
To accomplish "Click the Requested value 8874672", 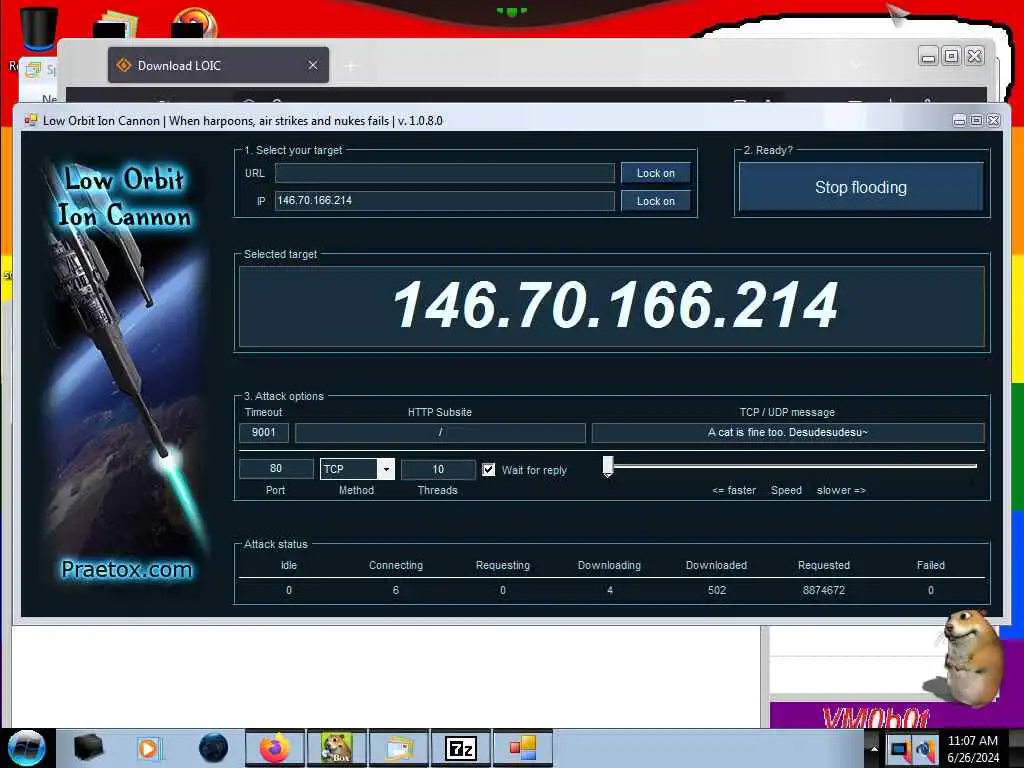I will pos(824,590).
